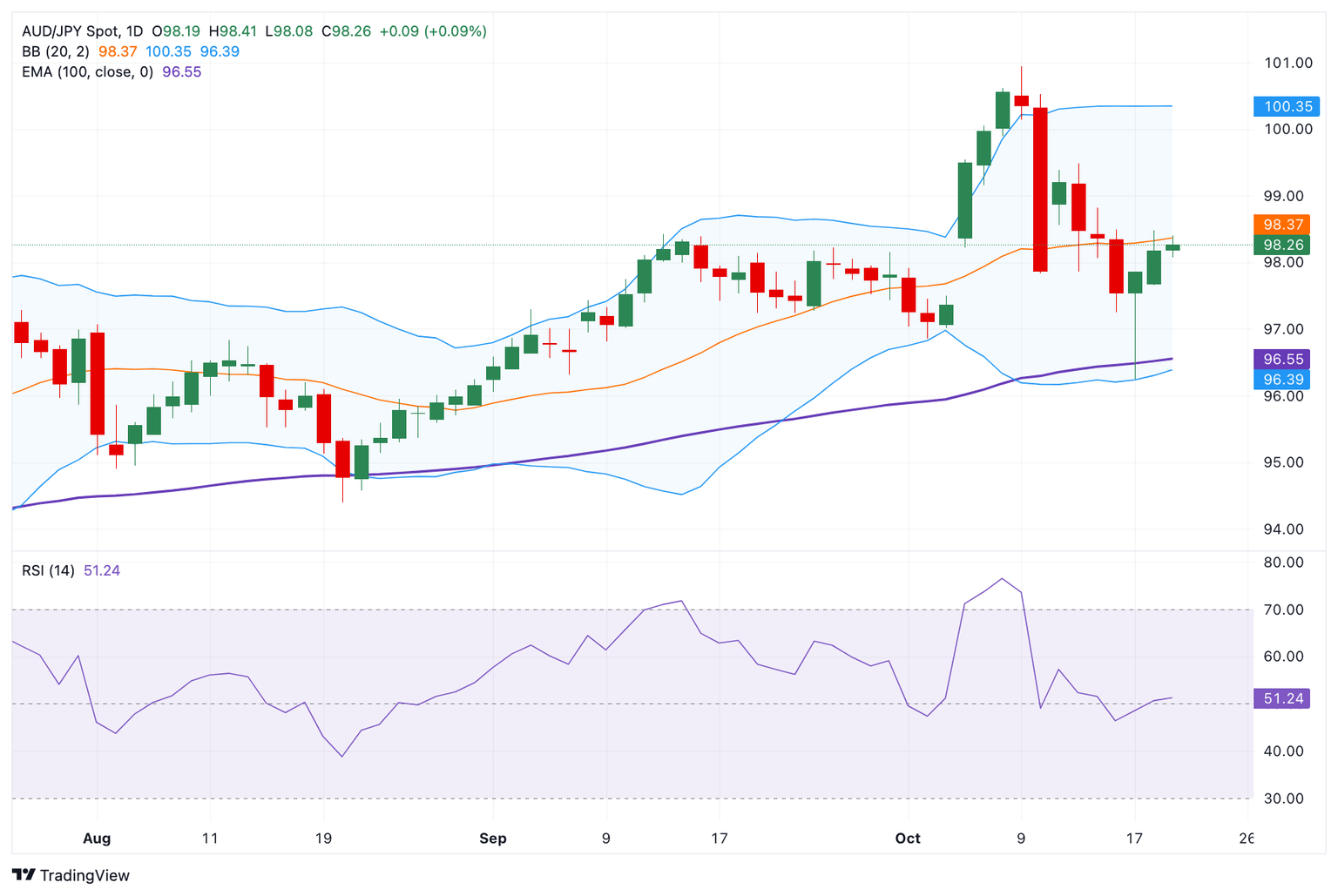
Task: Select the RSI (14) indicator label
Action: [48, 570]
